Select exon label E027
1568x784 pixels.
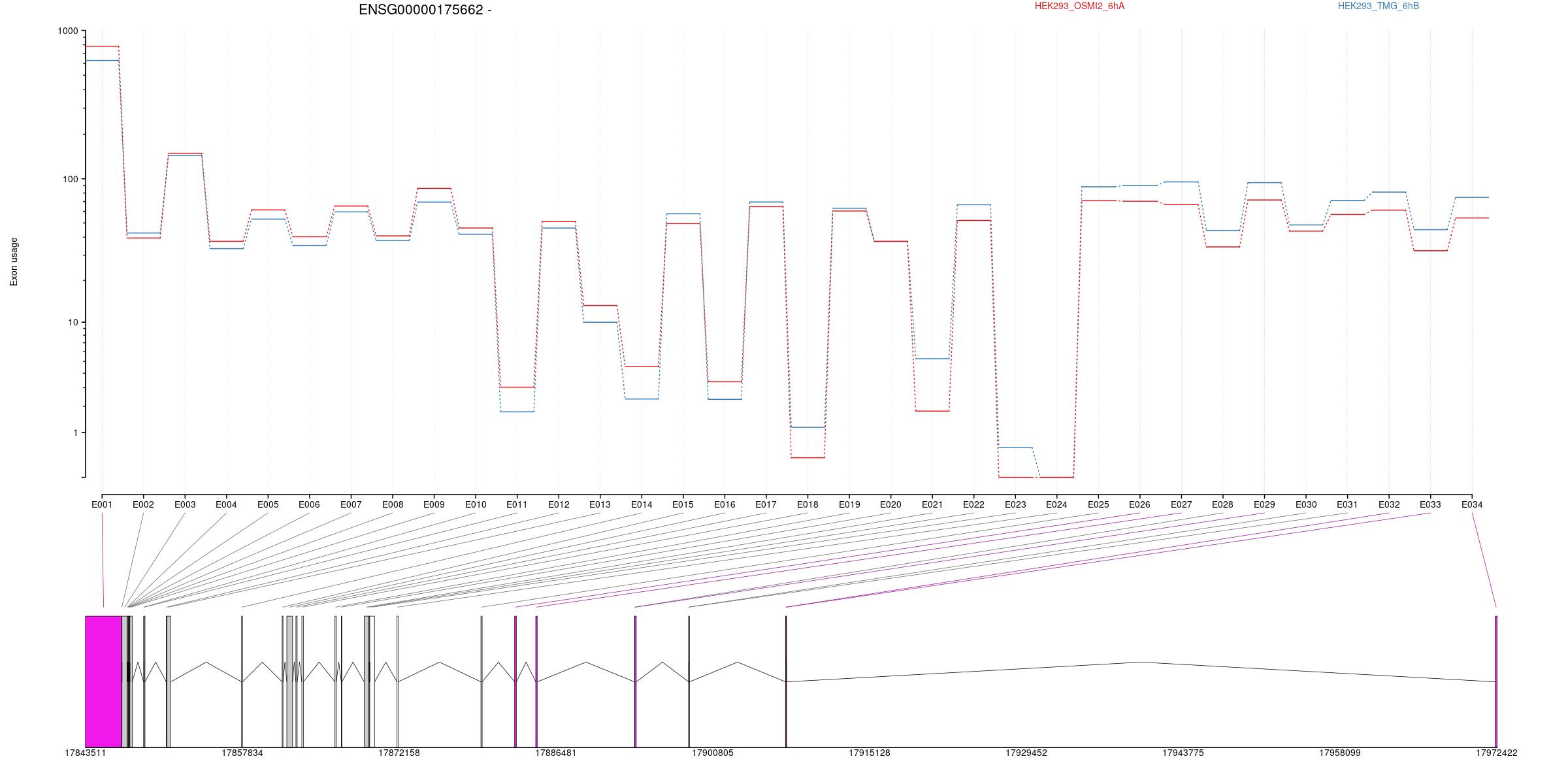pyautogui.click(x=1181, y=504)
